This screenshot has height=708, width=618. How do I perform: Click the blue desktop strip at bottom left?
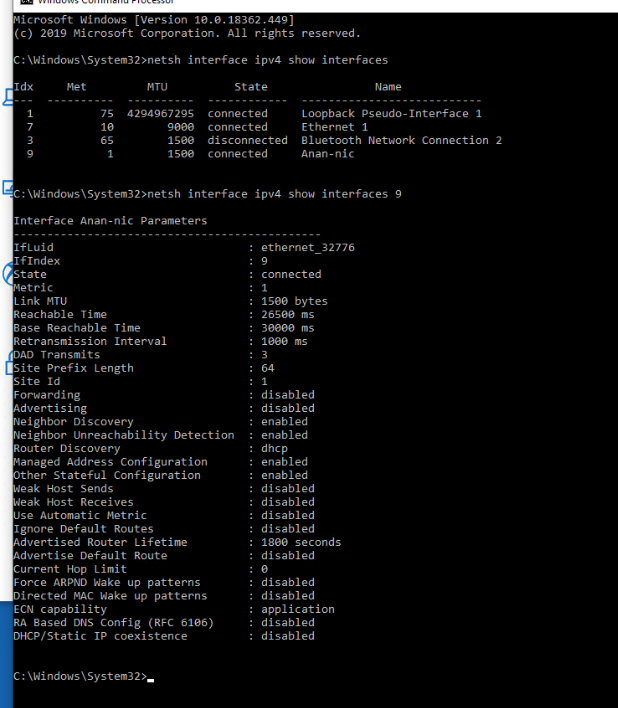click(x=6, y=654)
